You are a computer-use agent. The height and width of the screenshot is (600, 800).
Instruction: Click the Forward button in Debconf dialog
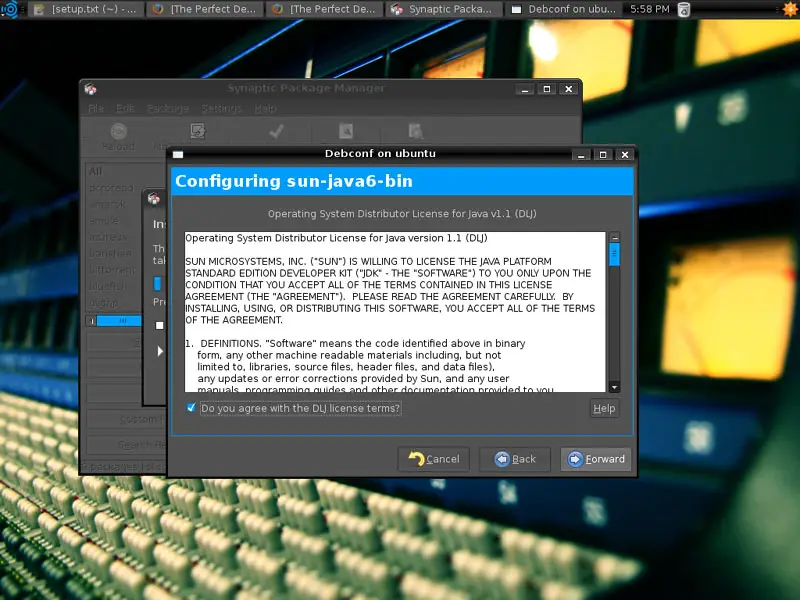(595, 459)
